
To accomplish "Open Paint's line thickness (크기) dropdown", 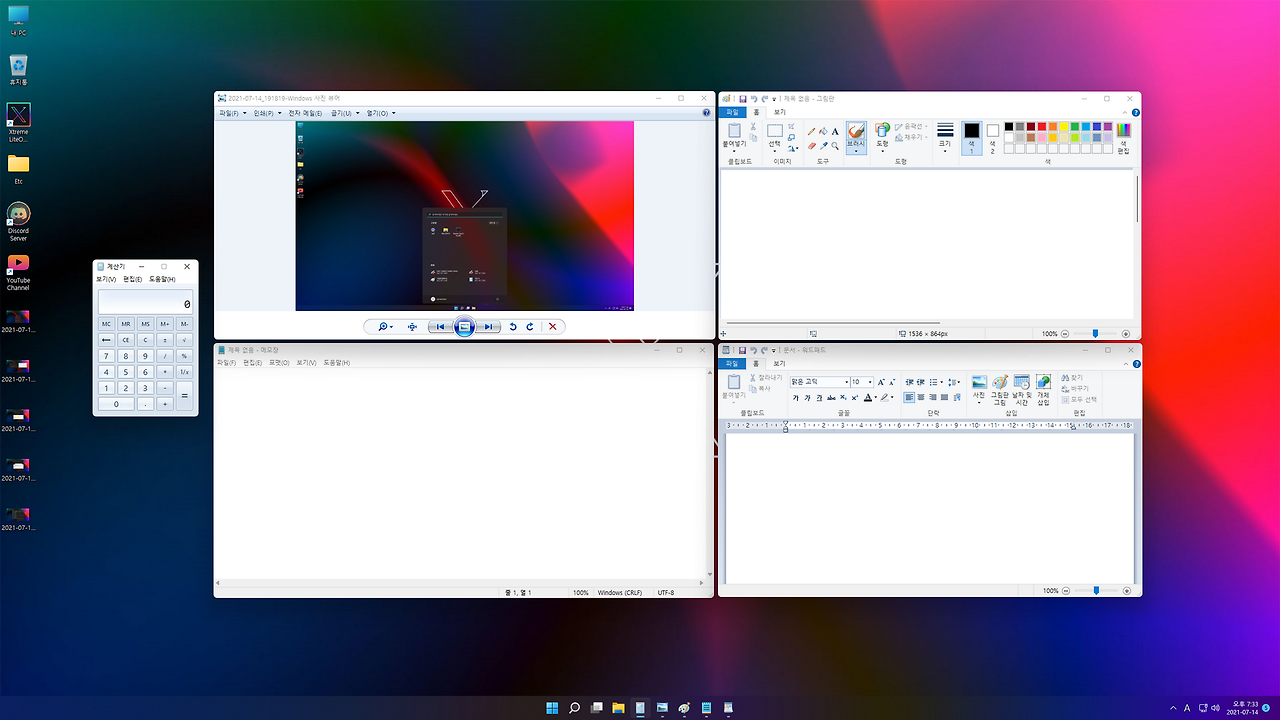I will (x=944, y=140).
